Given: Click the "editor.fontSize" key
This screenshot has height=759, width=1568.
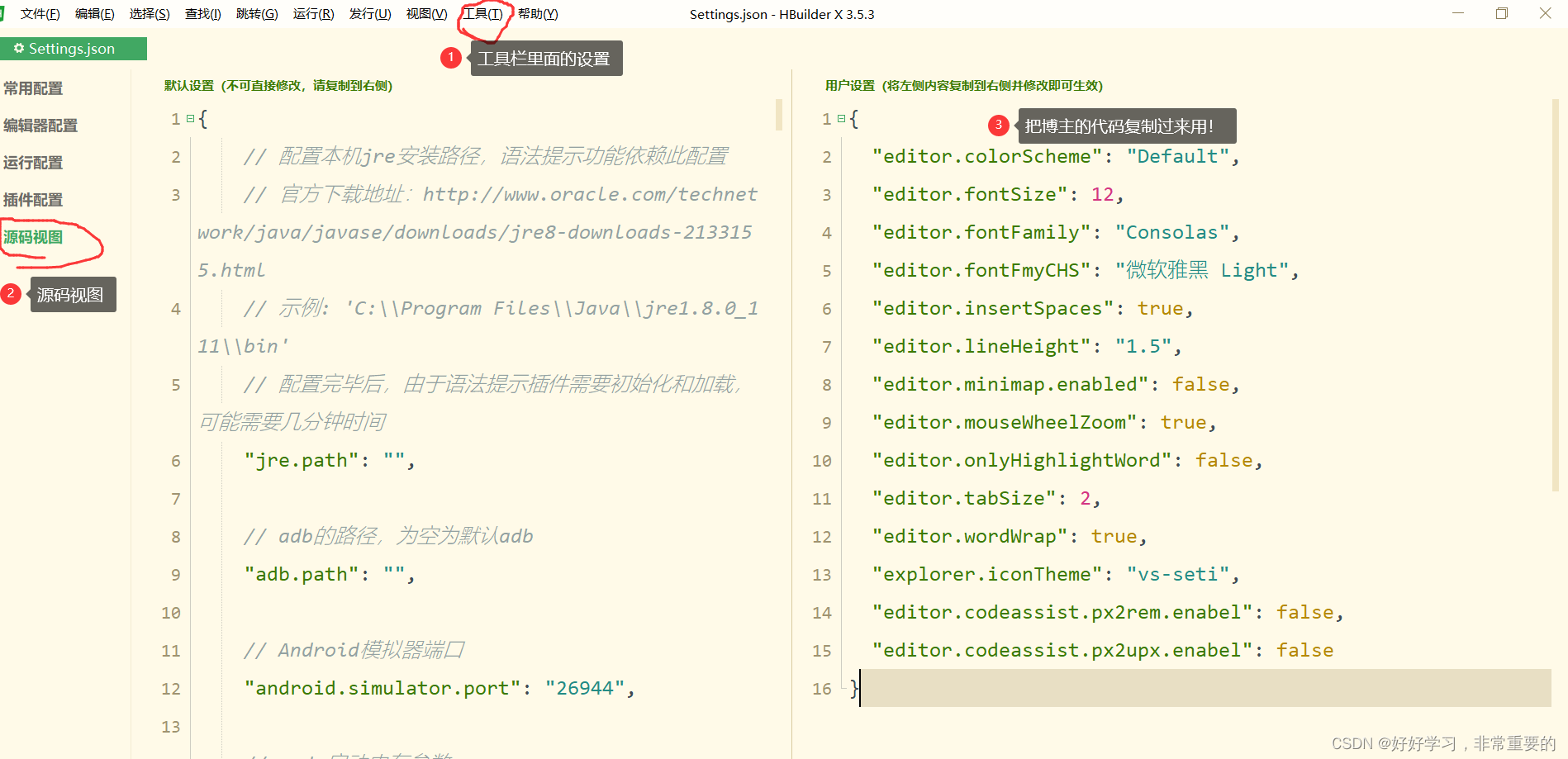Looking at the screenshot, I should 970,195.
